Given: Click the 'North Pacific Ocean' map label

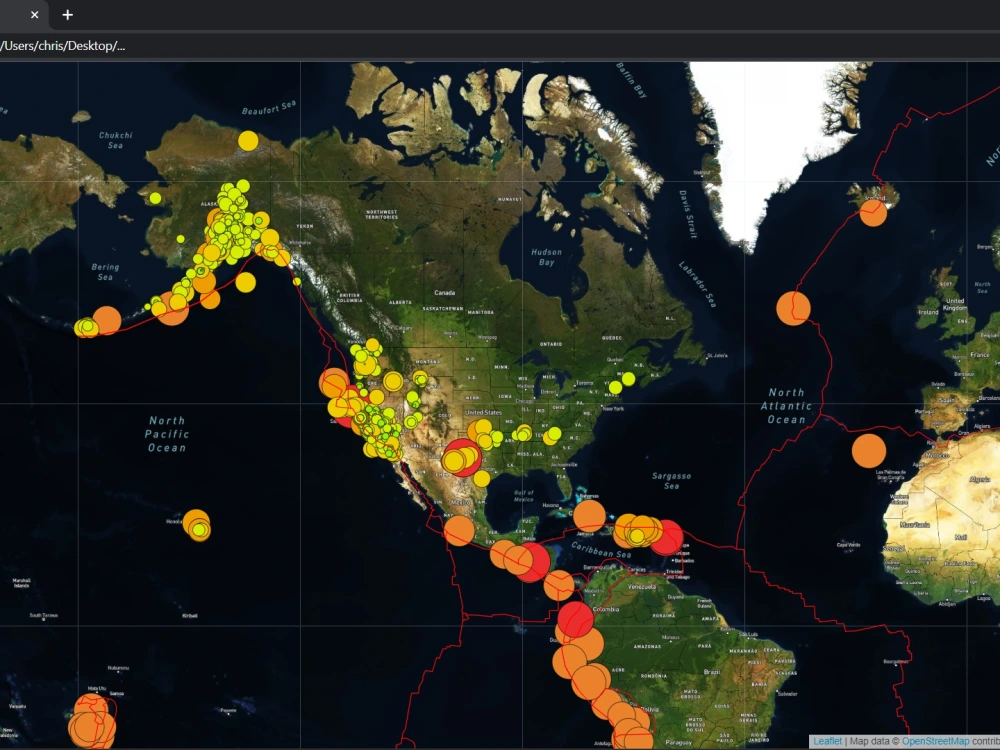Looking at the screenshot, I should (x=167, y=434).
